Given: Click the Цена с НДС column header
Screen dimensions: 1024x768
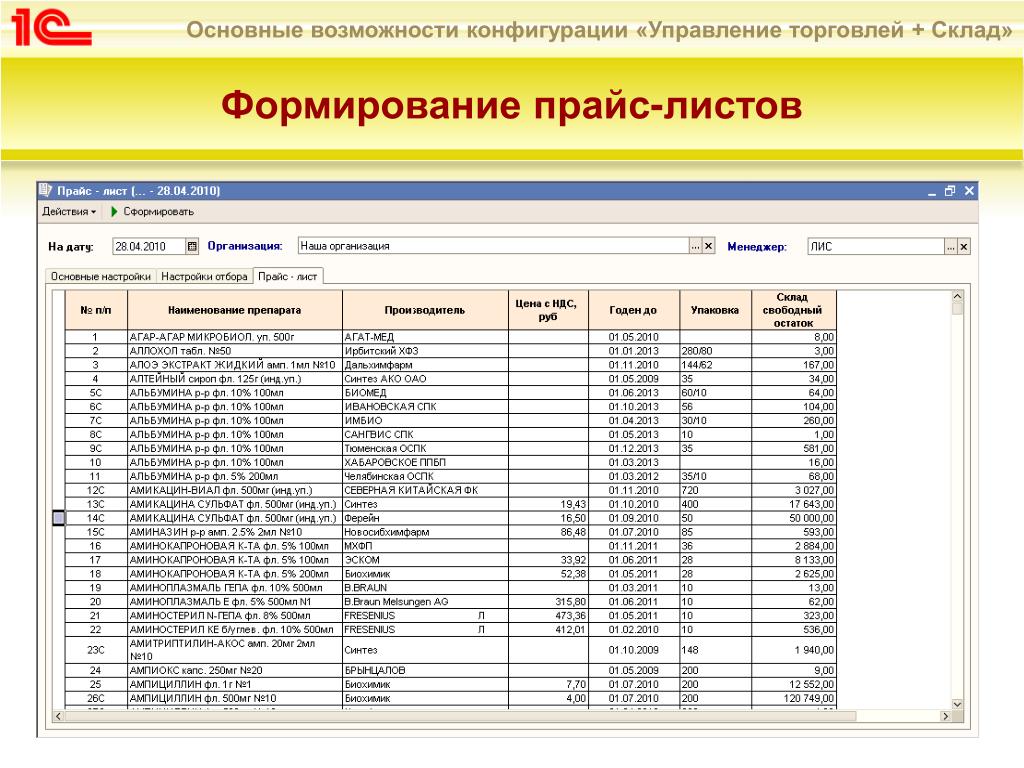Looking at the screenshot, I should point(548,310).
